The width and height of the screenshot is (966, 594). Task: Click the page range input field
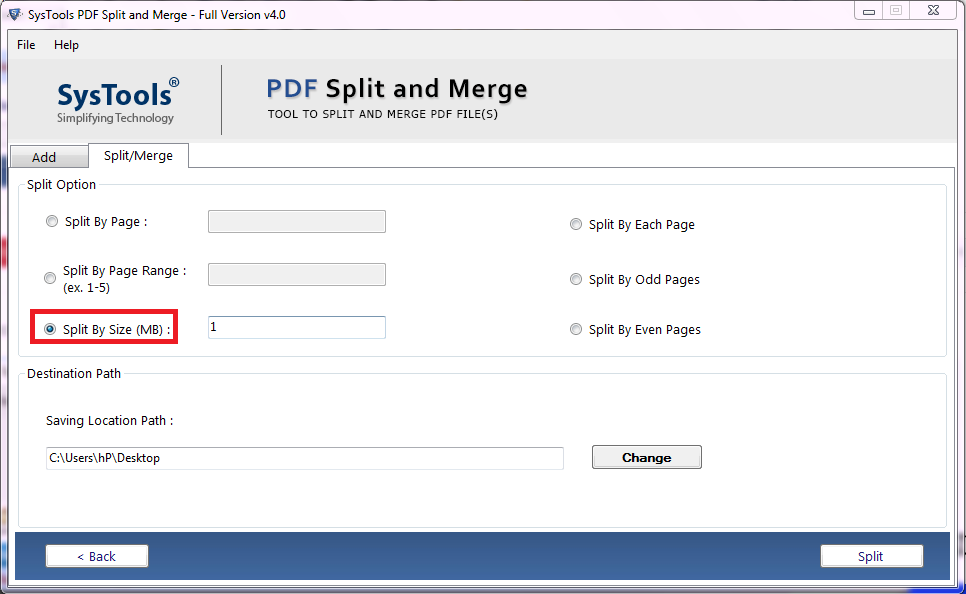[x=296, y=274]
